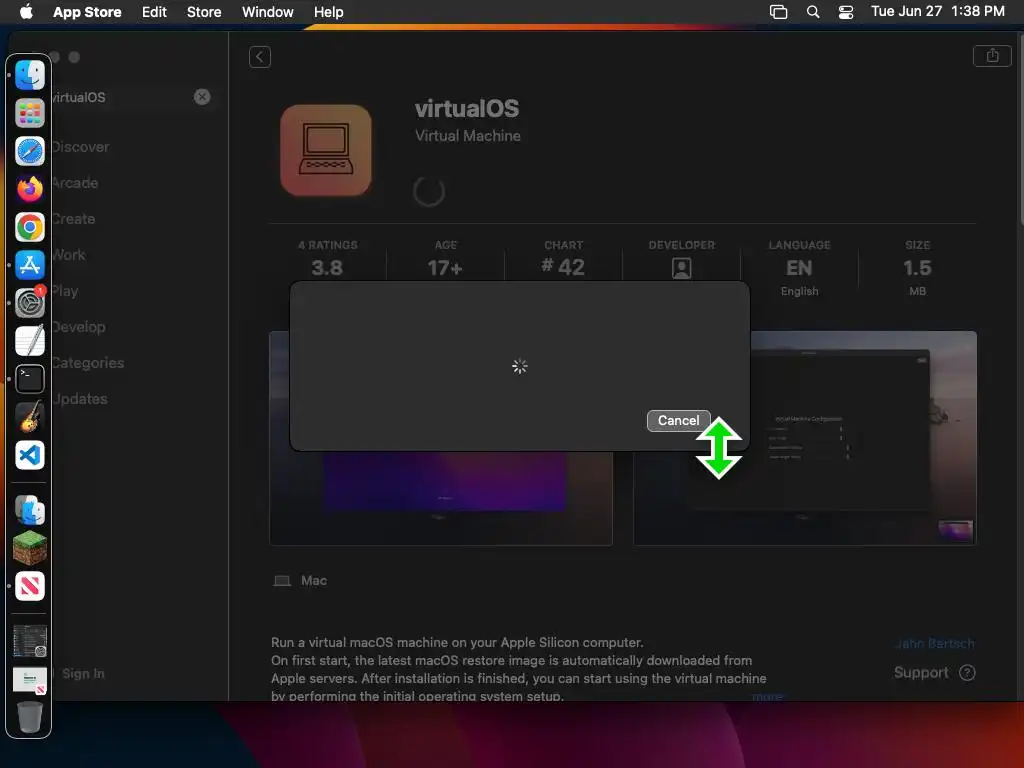
Task: Go to Work in the sidebar
Action: pos(69,255)
